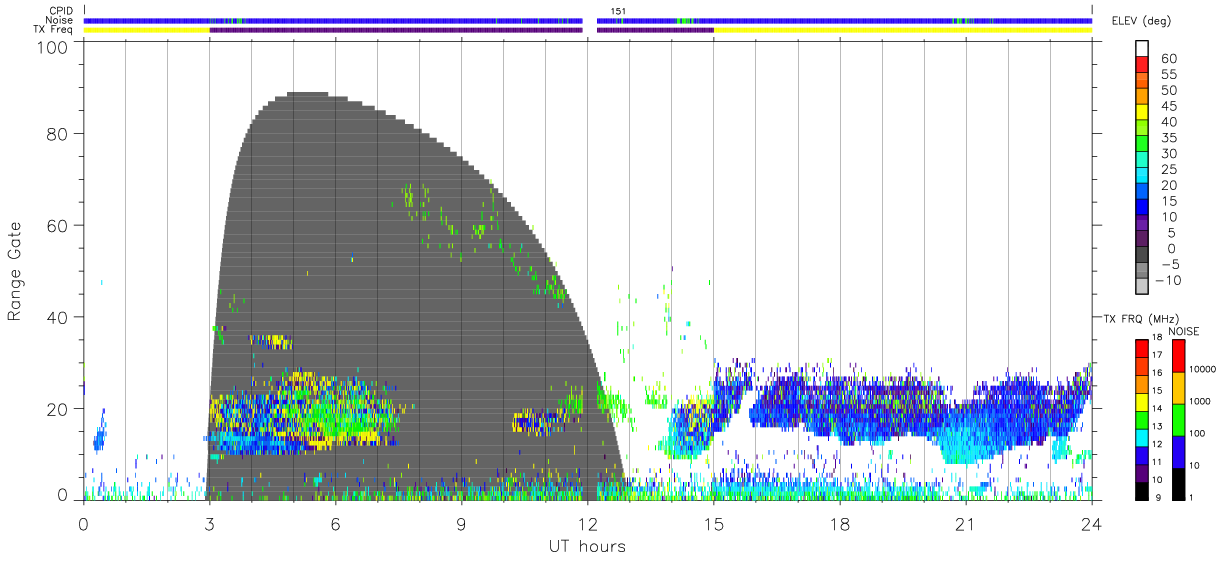Click black TX FRQ segment between 9 and 10

coord(1141,489)
